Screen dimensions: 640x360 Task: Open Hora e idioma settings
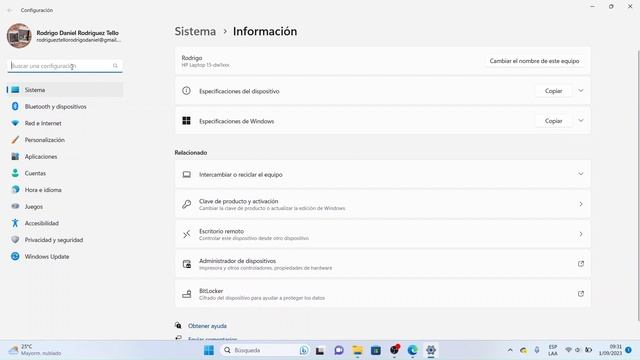65,190
